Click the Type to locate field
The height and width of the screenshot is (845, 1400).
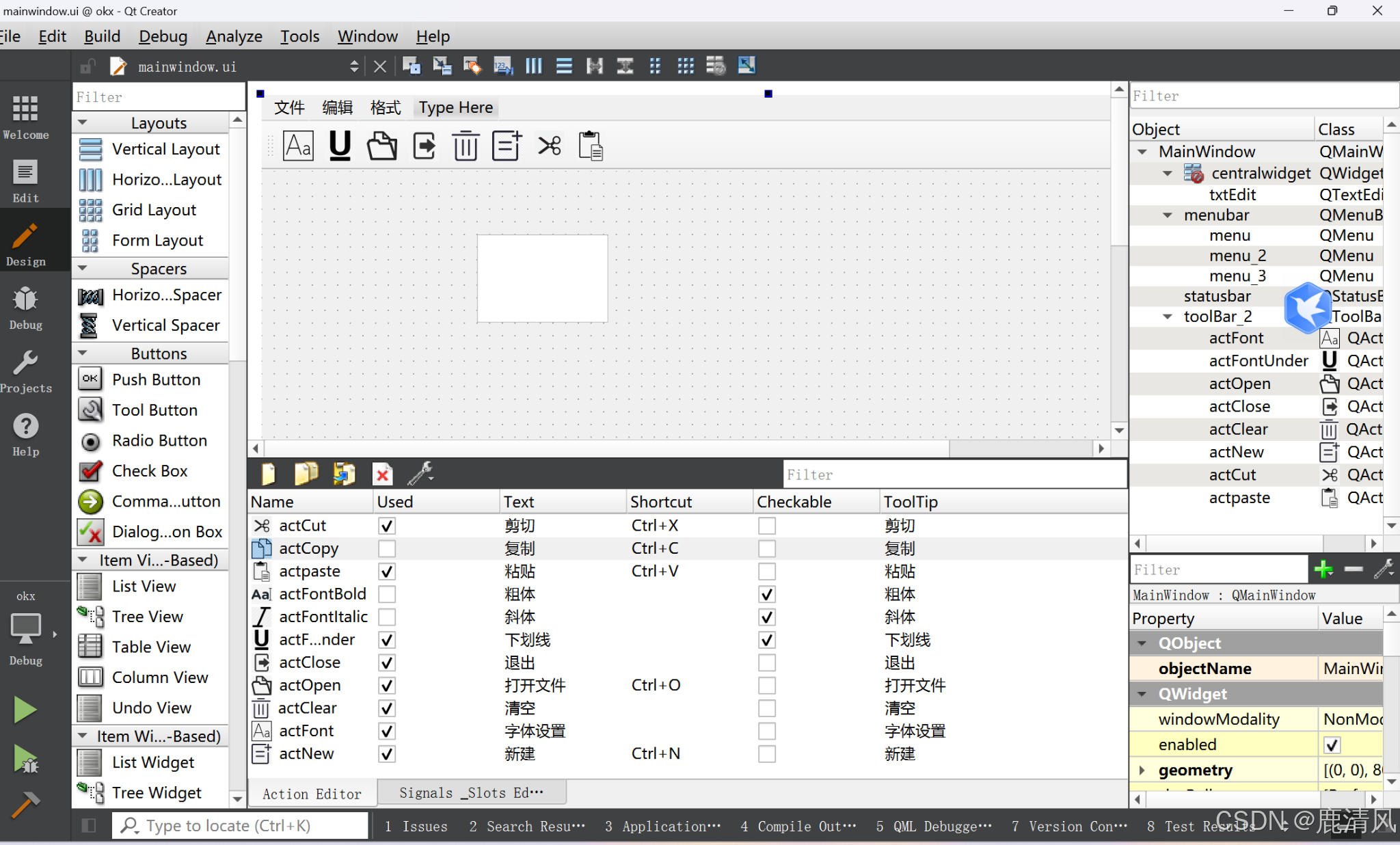241,826
